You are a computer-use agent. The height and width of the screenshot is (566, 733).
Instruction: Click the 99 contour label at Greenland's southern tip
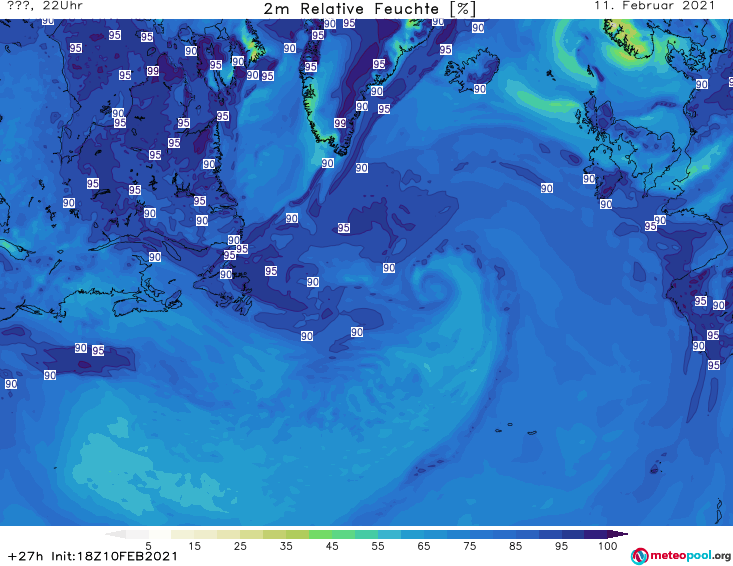(340, 123)
